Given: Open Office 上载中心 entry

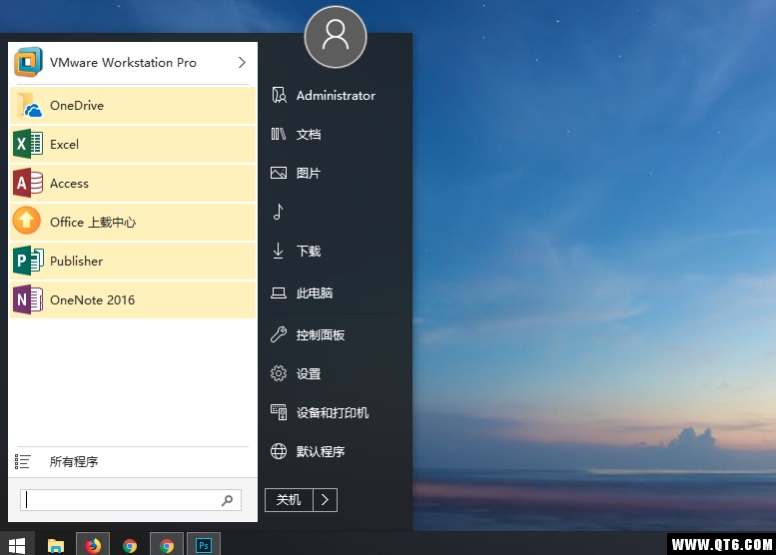Looking at the screenshot, I should tap(133, 222).
